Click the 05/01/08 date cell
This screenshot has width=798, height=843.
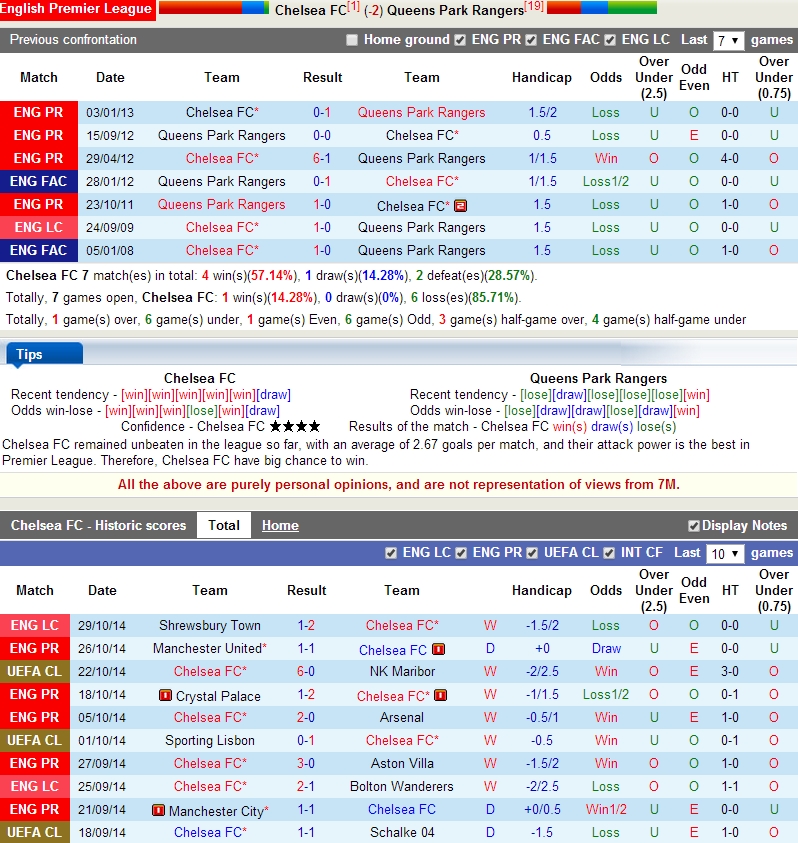point(110,251)
